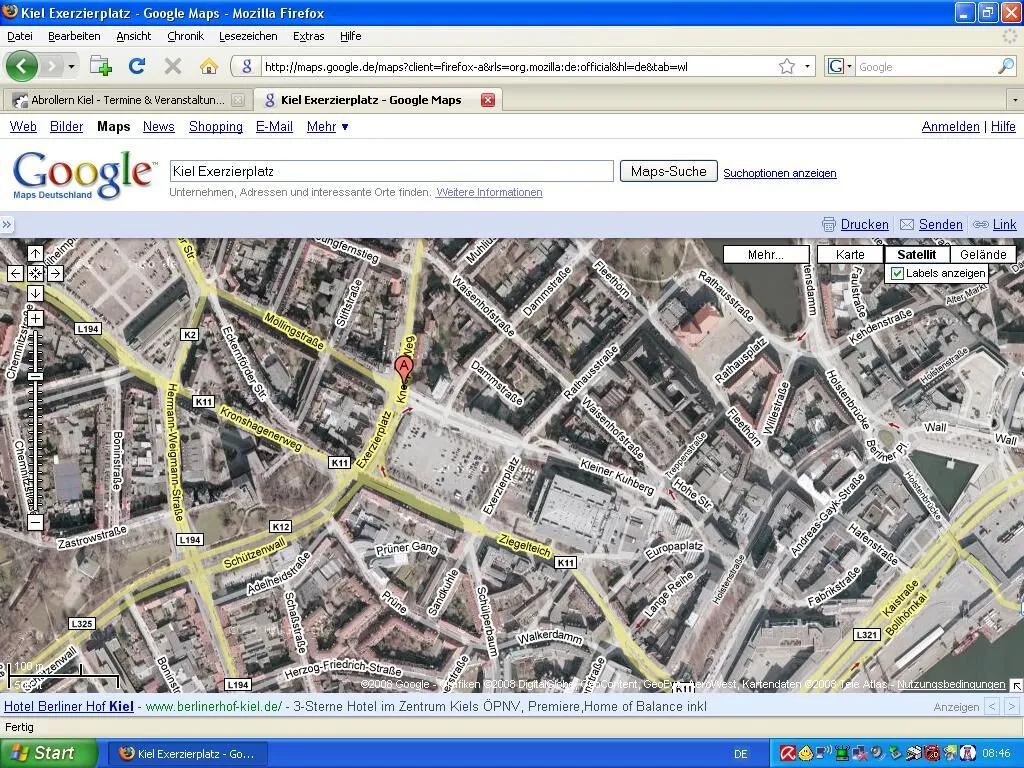Viewport: 1024px width, 768px height.
Task: Click red marker A on the map
Action: coord(404,368)
